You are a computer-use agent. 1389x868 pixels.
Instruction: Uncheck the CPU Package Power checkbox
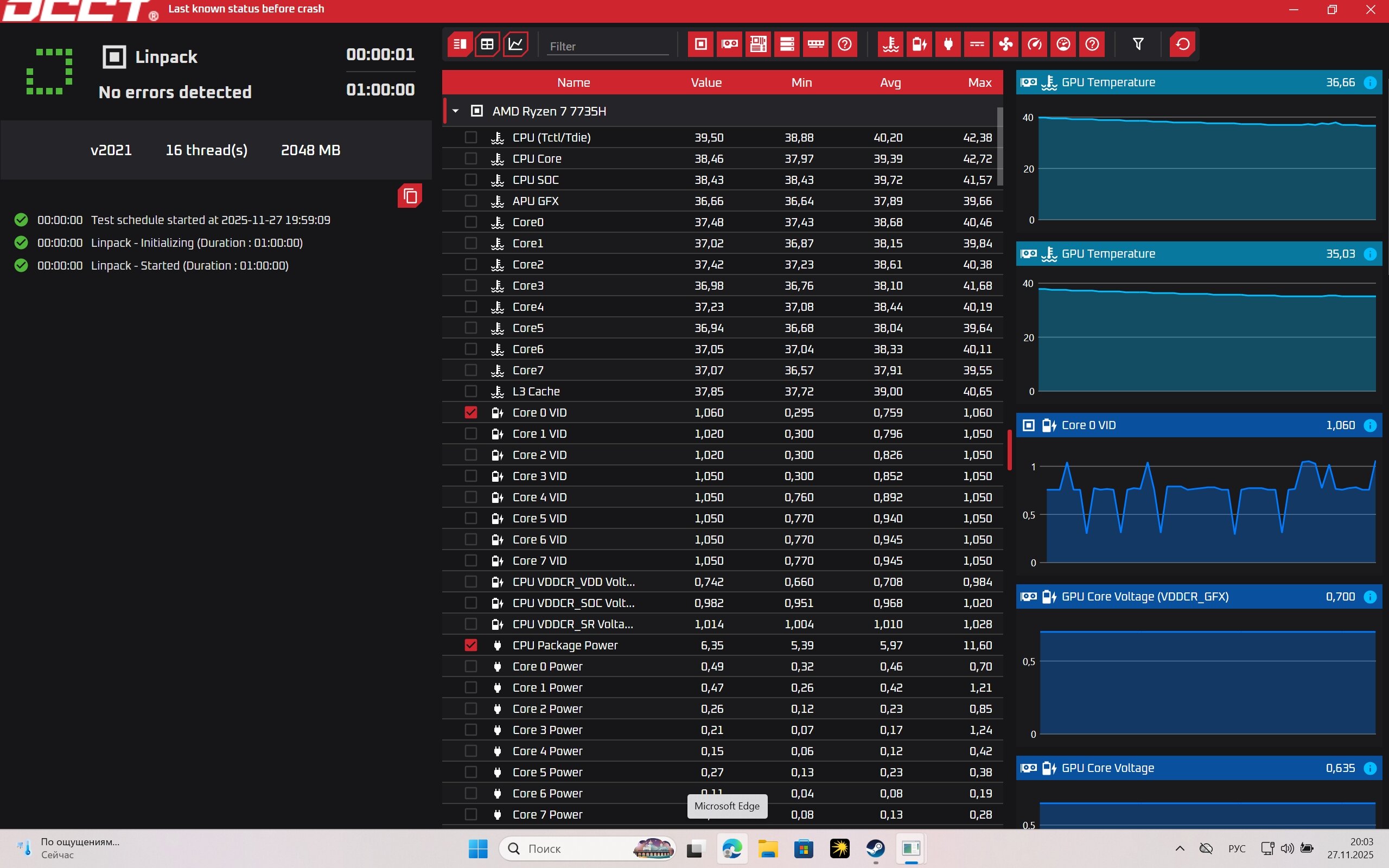(x=470, y=645)
